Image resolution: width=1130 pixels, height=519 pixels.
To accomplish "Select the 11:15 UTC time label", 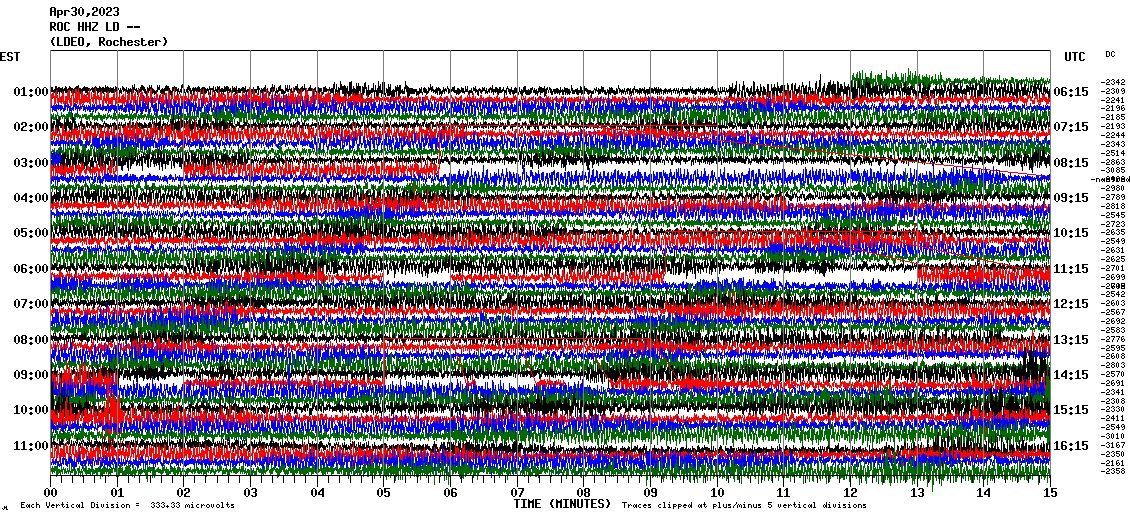I will point(1071,269).
